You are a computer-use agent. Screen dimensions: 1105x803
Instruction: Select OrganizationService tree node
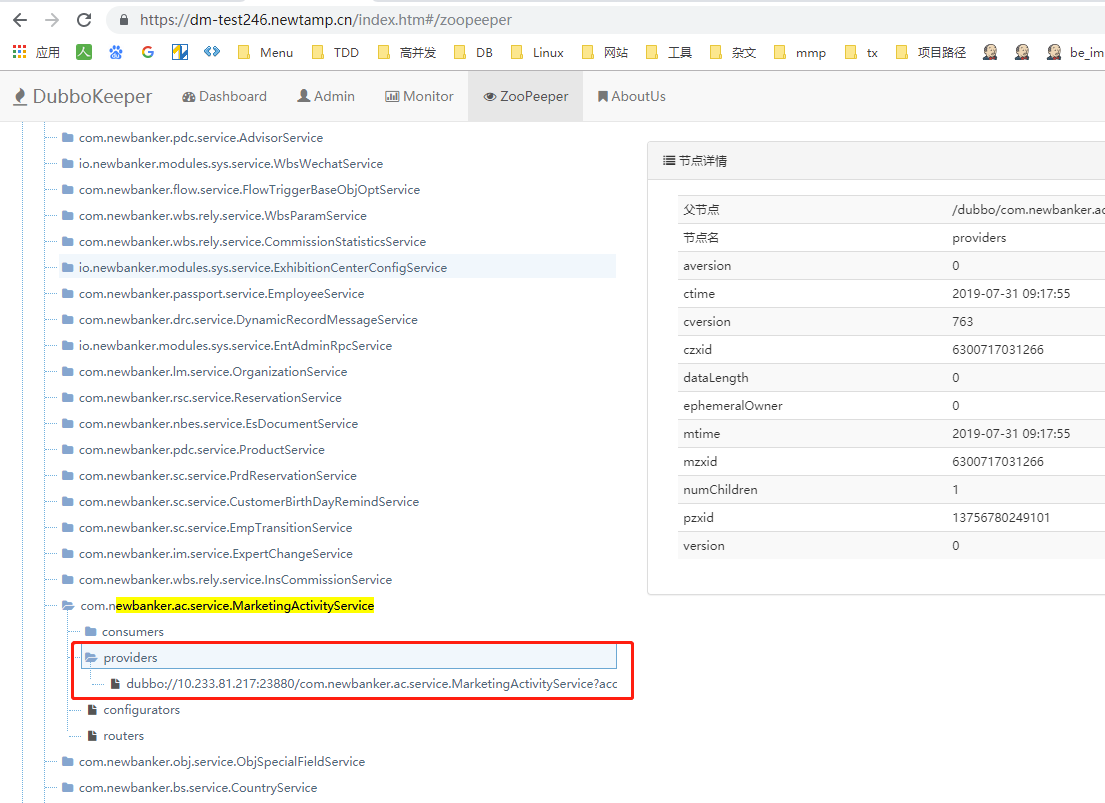coord(213,372)
